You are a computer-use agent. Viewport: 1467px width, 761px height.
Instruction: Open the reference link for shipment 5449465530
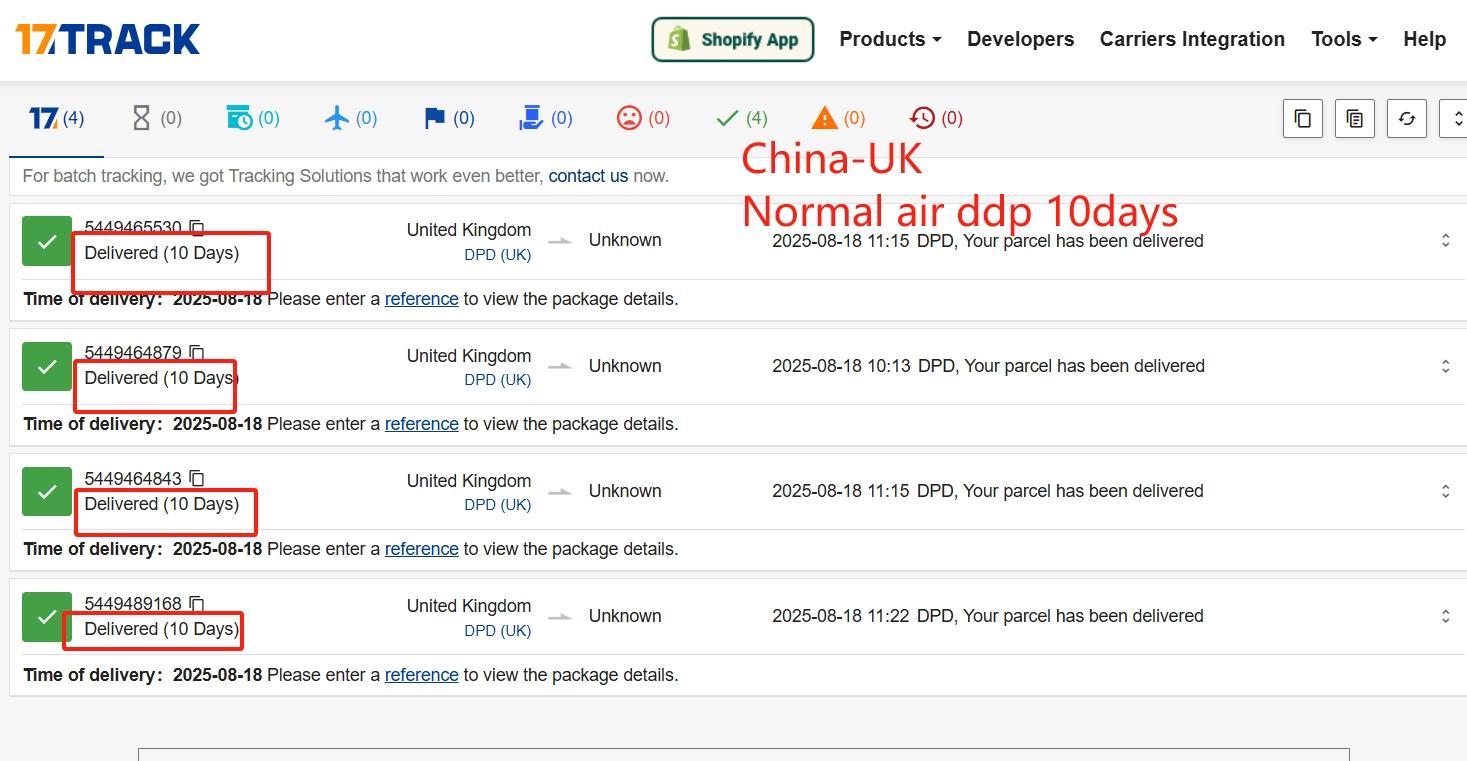click(x=421, y=298)
